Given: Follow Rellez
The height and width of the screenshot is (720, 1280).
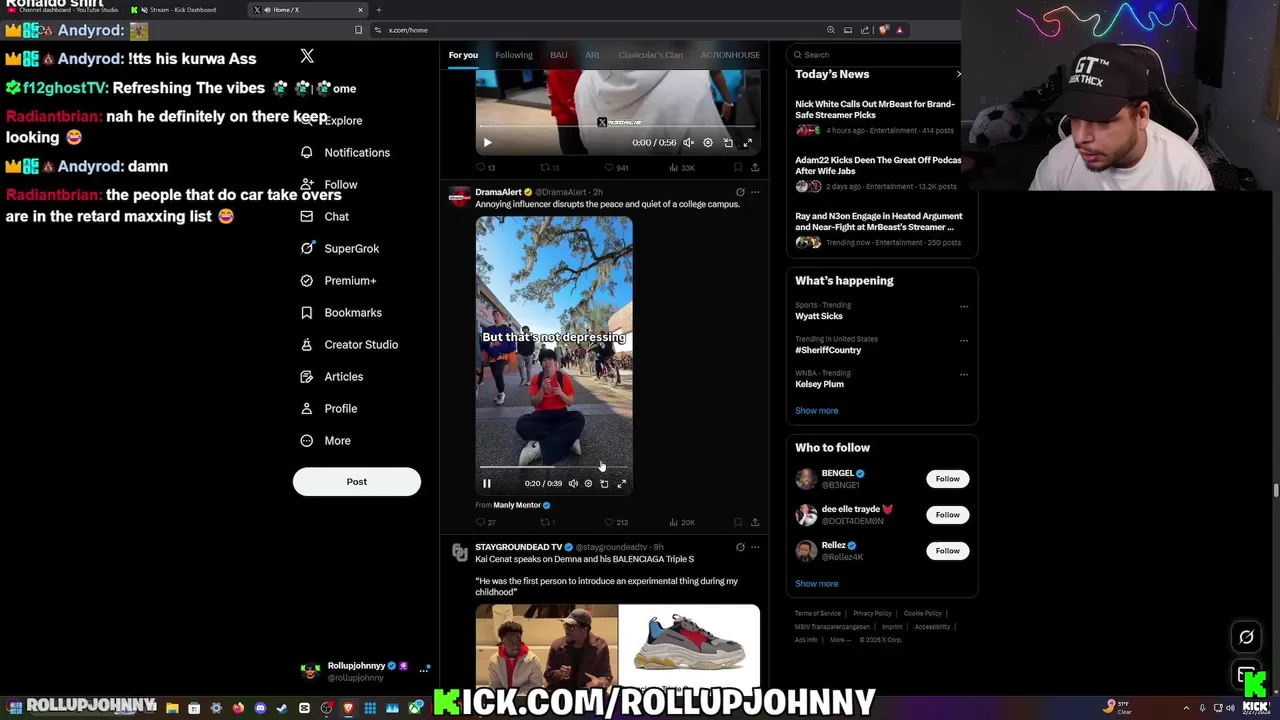Looking at the screenshot, I should (x=947, y=551).
